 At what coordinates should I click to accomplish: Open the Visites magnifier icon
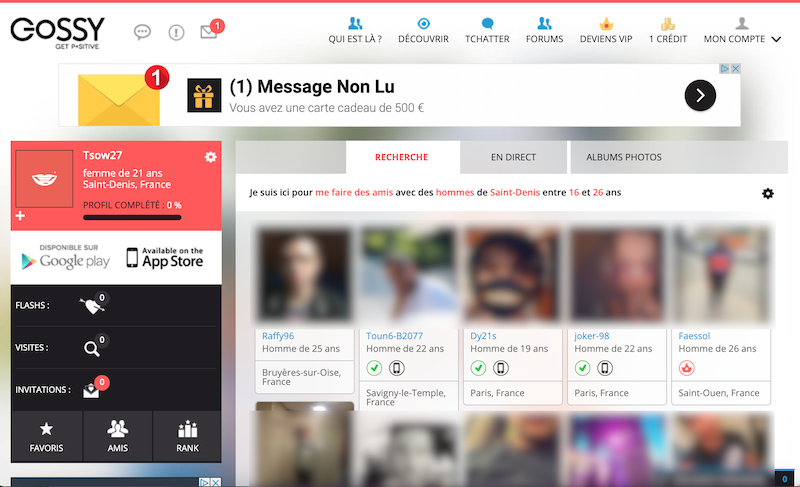94,346
